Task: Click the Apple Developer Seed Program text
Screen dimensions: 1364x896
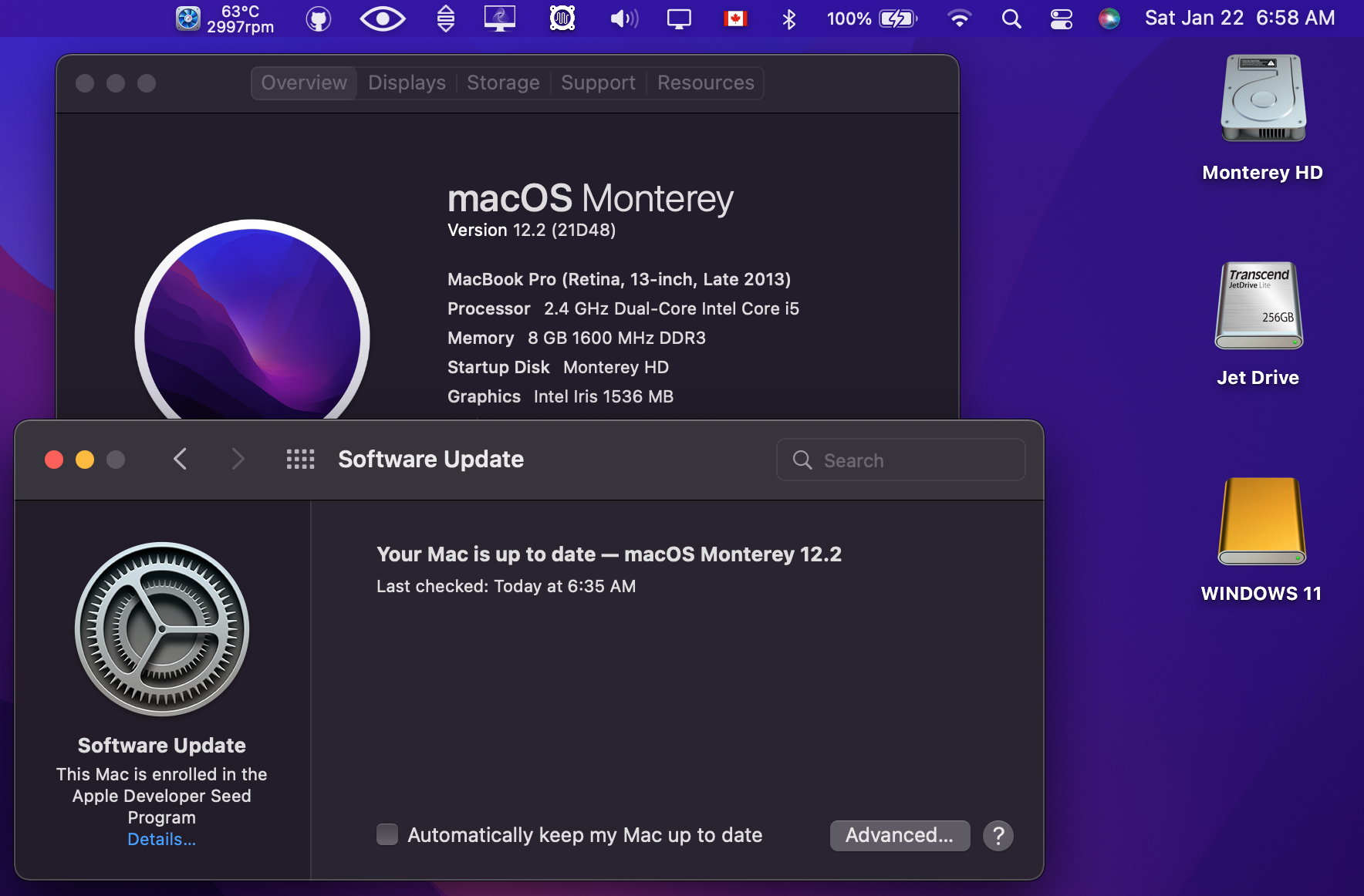Action: 162,796
